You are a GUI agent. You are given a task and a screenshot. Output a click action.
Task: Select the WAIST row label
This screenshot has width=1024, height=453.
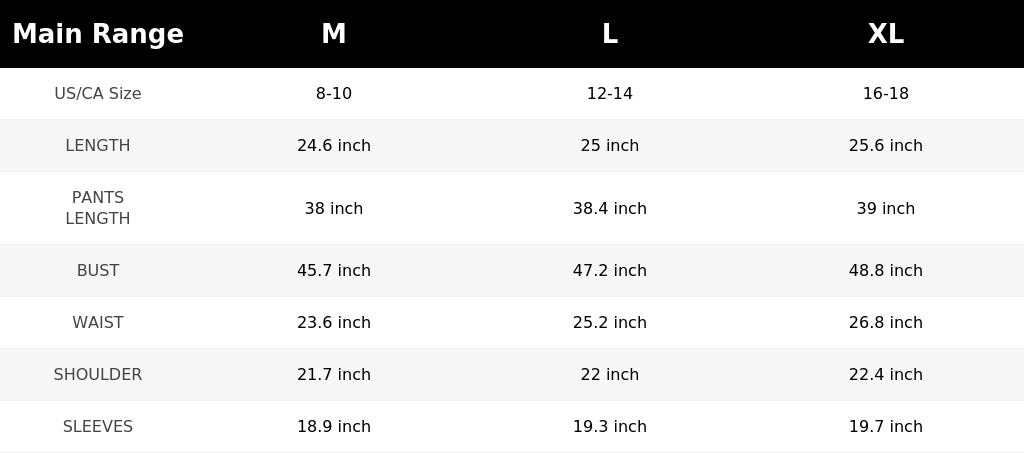click(x=98, y=322)
